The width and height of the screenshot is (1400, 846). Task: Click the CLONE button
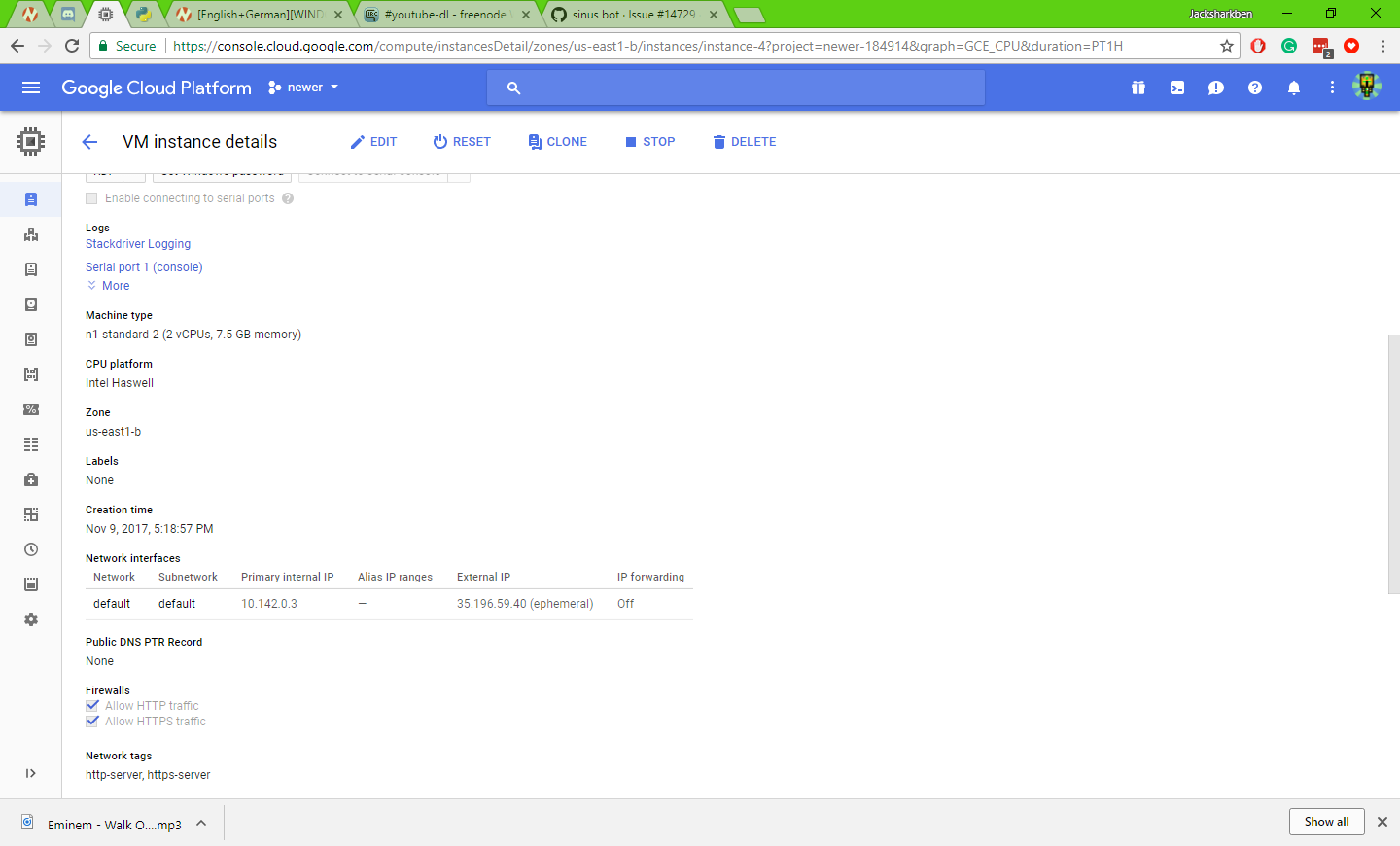pos(557,142)
